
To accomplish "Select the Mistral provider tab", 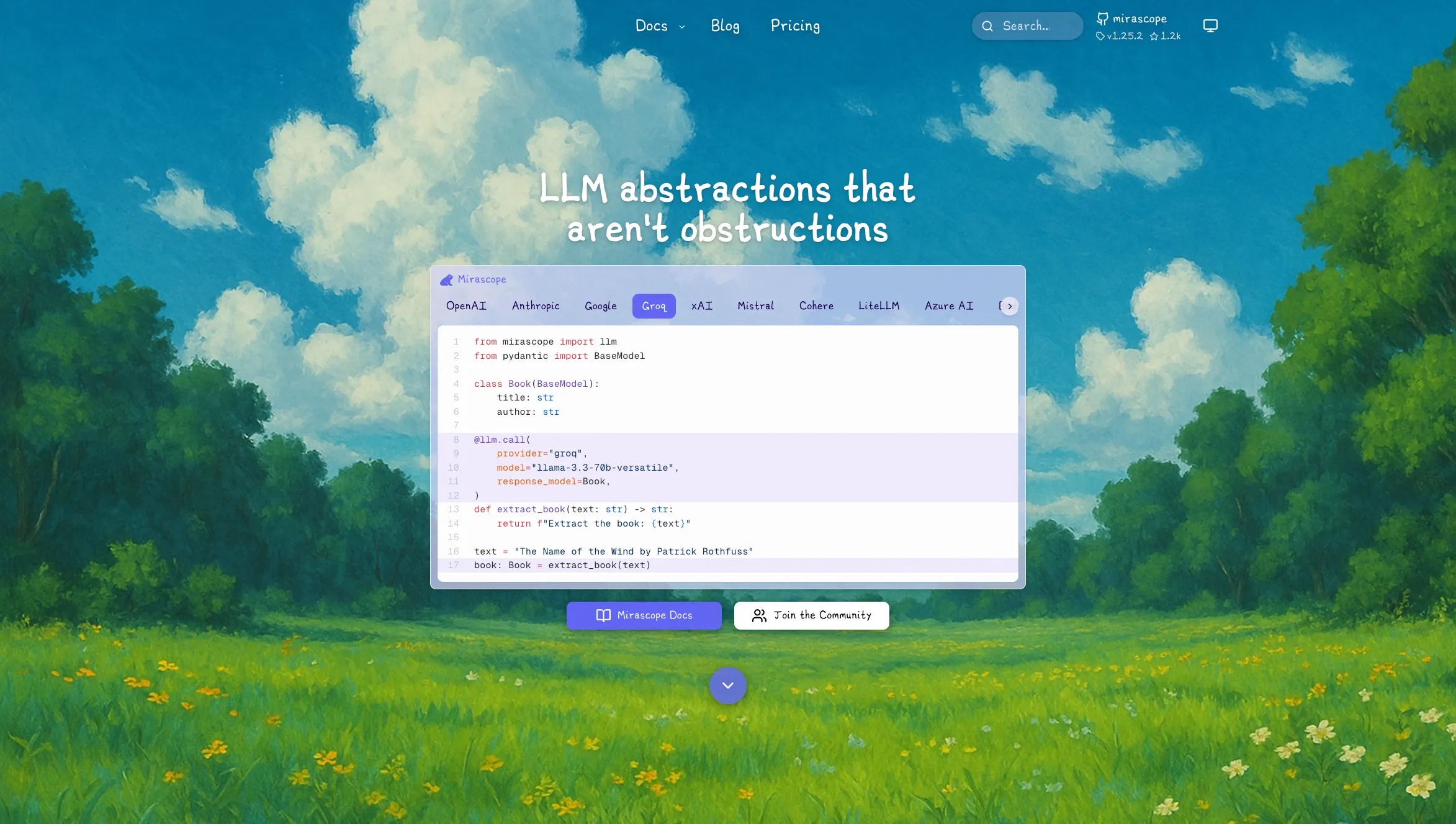I will pos(755,306).
